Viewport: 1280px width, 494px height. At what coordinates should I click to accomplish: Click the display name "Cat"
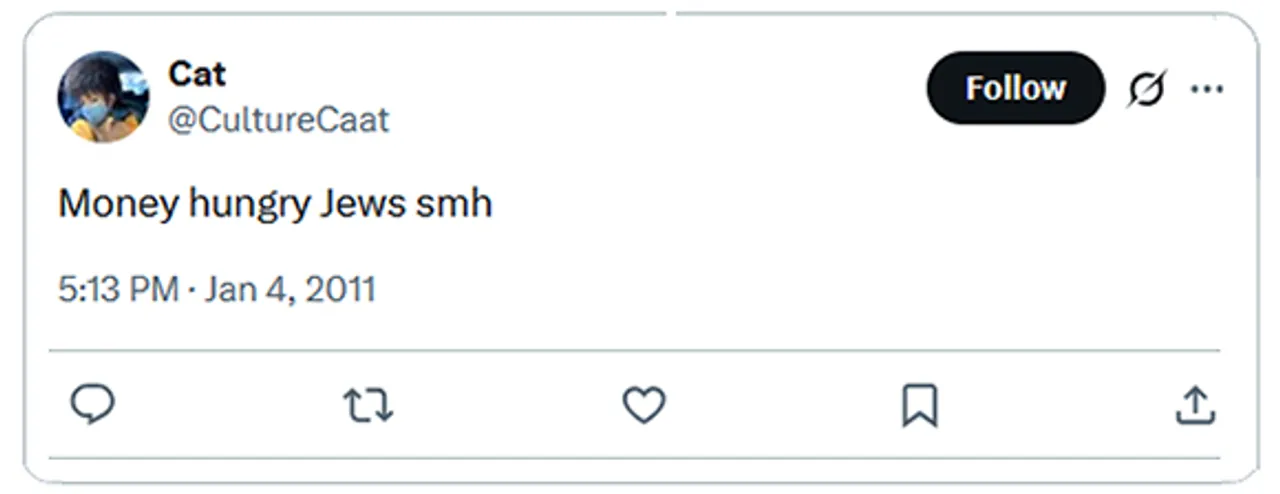pyautogui.click(x=196, y=73)
